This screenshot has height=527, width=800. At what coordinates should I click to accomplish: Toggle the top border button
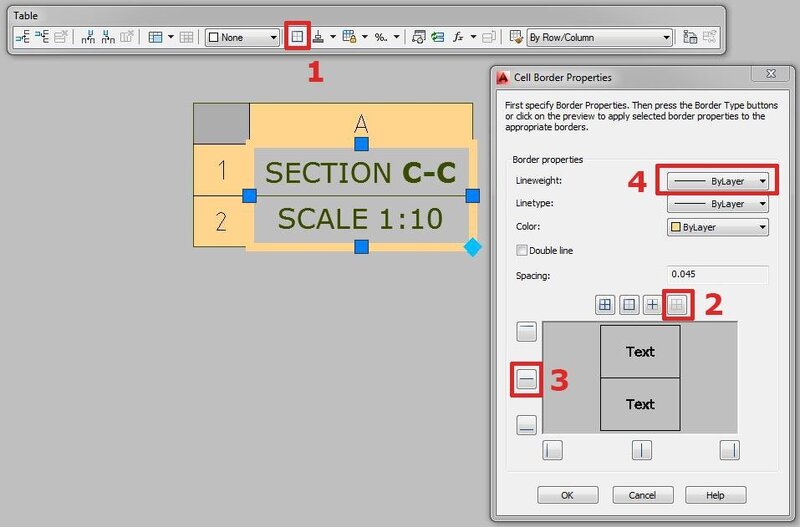coord(527,331)
